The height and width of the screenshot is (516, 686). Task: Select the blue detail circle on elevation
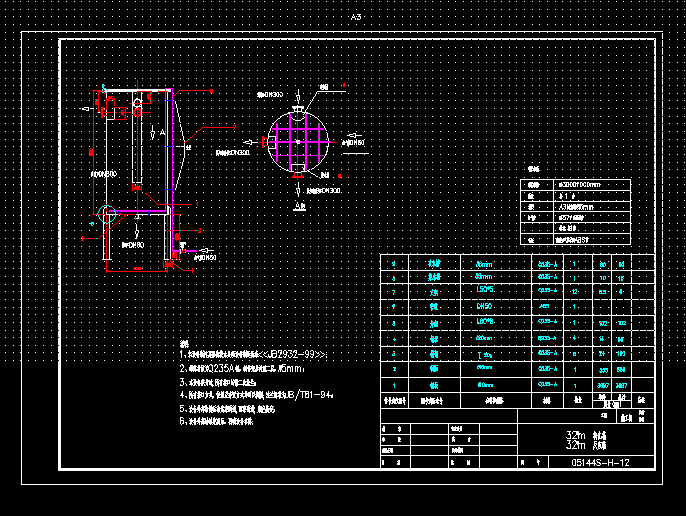coord(107,212)
